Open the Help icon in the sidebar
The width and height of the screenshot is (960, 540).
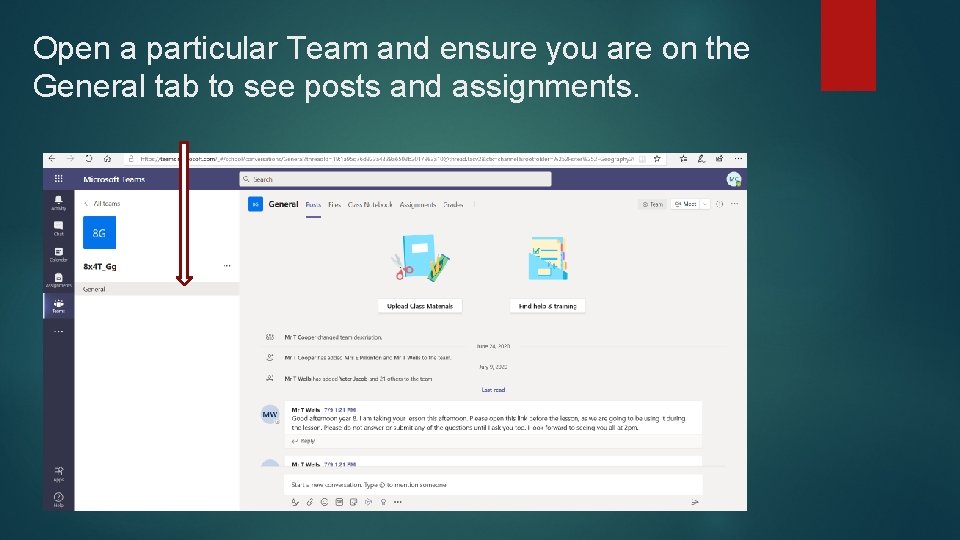pyautogui.click(x=58, y=500)
